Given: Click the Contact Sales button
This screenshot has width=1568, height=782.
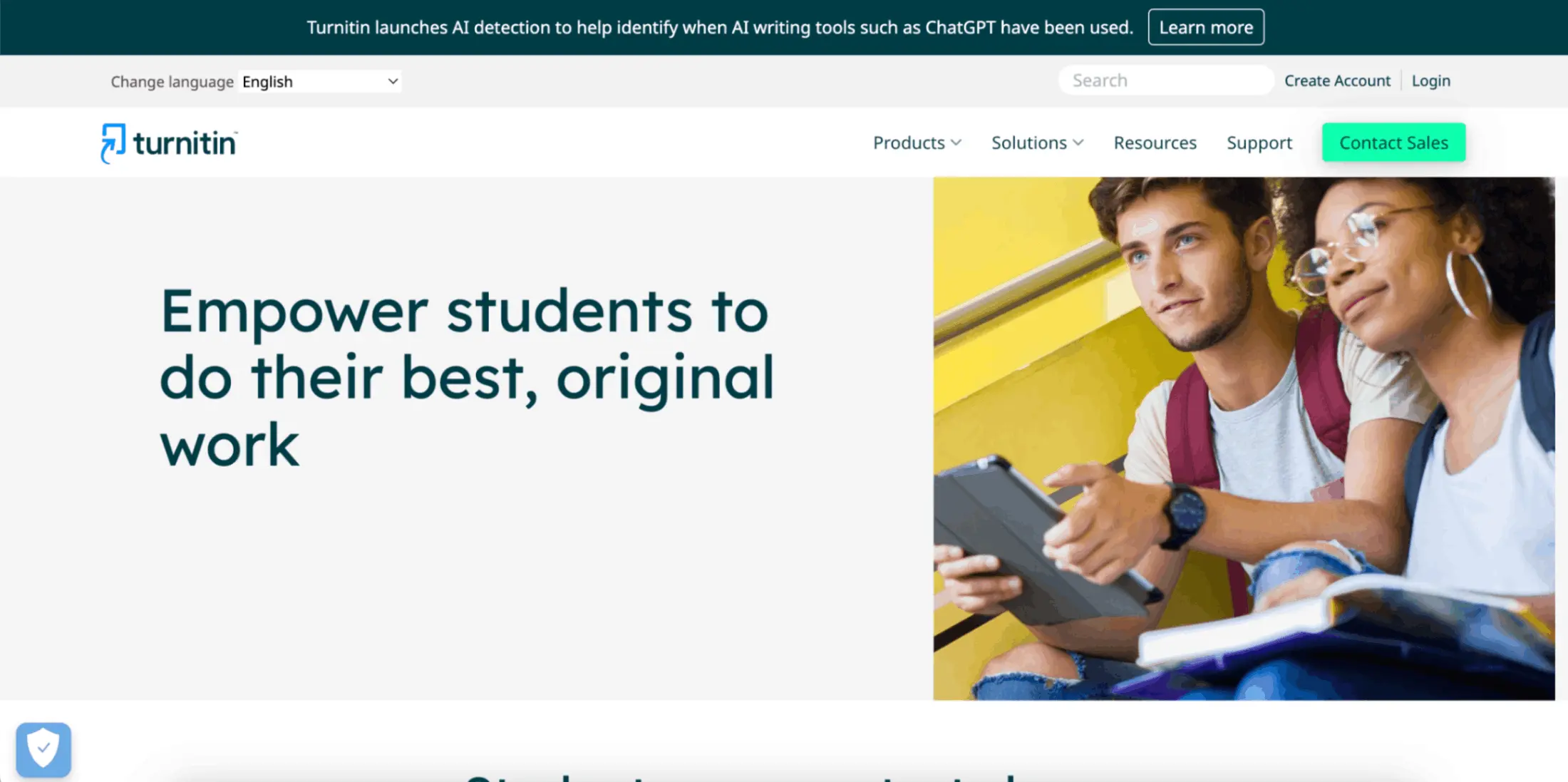Looking at the screenshot, I should pyautogui.click(x=1393, y=143).
